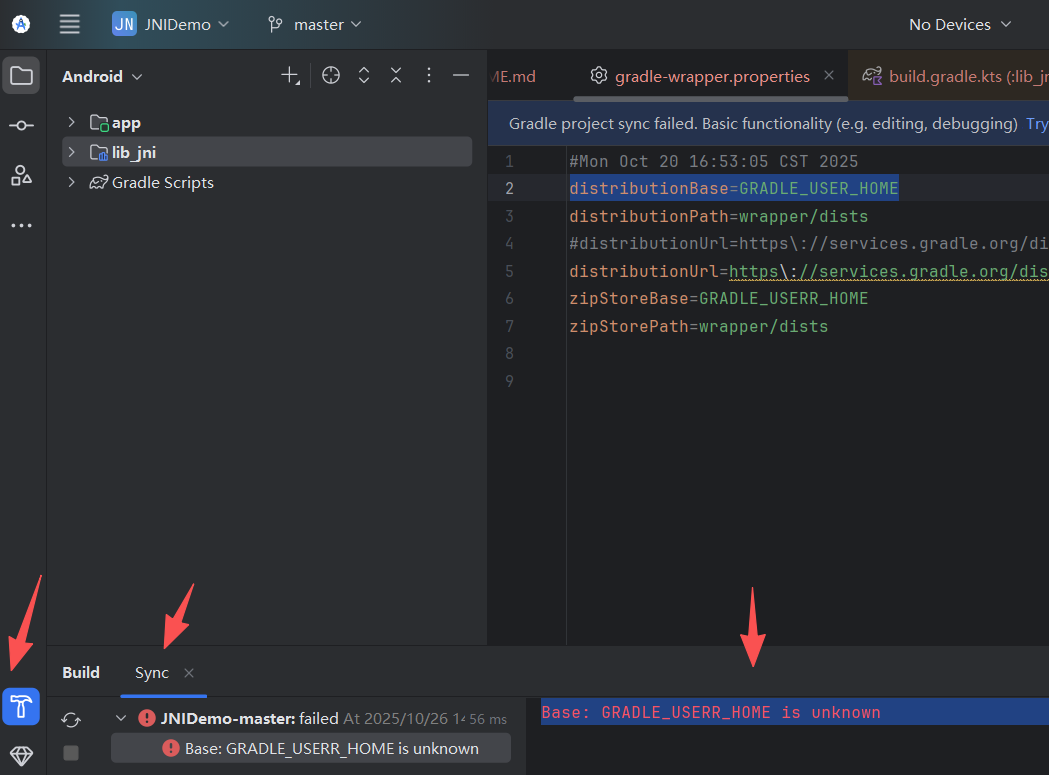Switch the Android project view dropdown
The image size is (1049, 775).
102,76
